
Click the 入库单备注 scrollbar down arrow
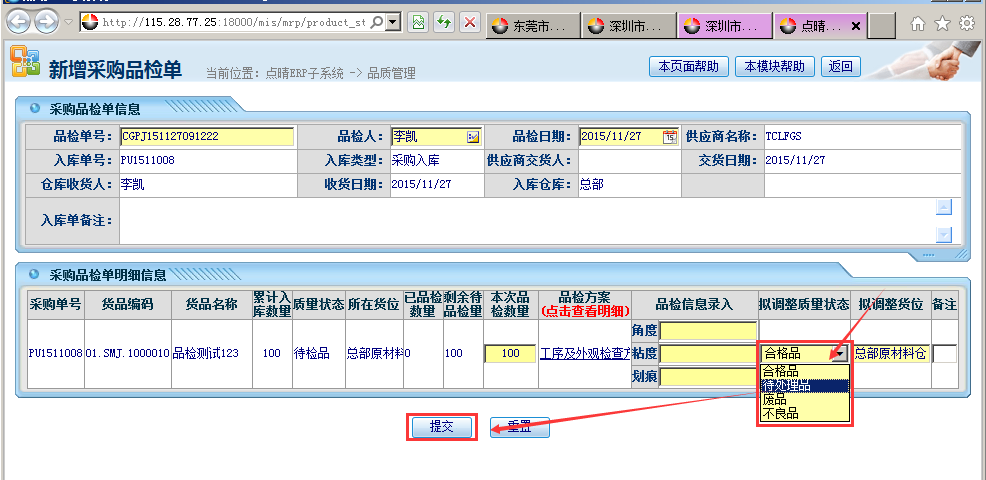[943, 235]
